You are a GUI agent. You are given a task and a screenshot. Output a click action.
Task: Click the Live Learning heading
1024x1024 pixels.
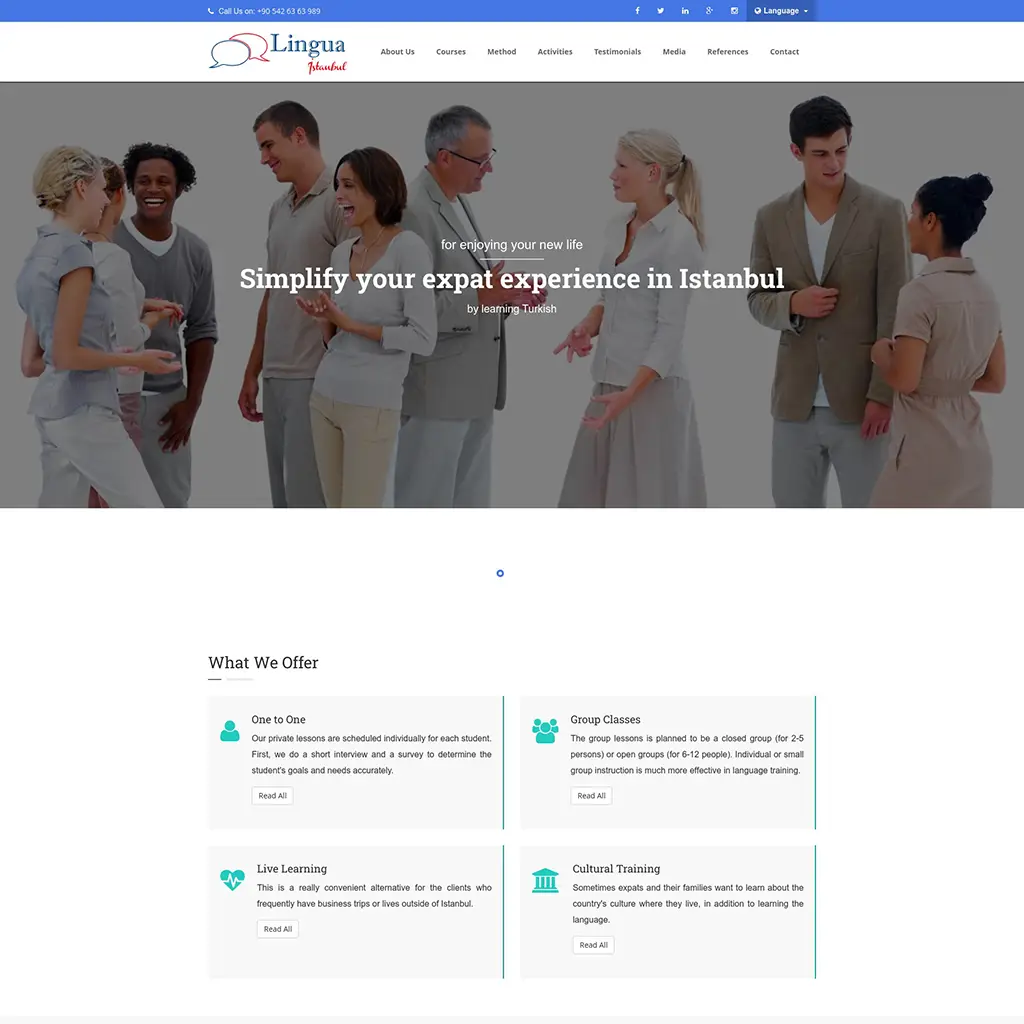[x=292, y=869]
